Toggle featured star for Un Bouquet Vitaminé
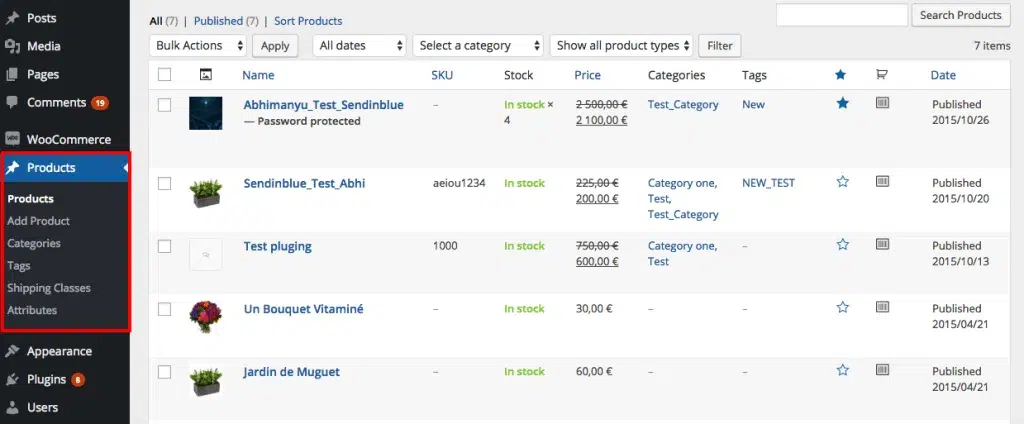 (842, 308)
